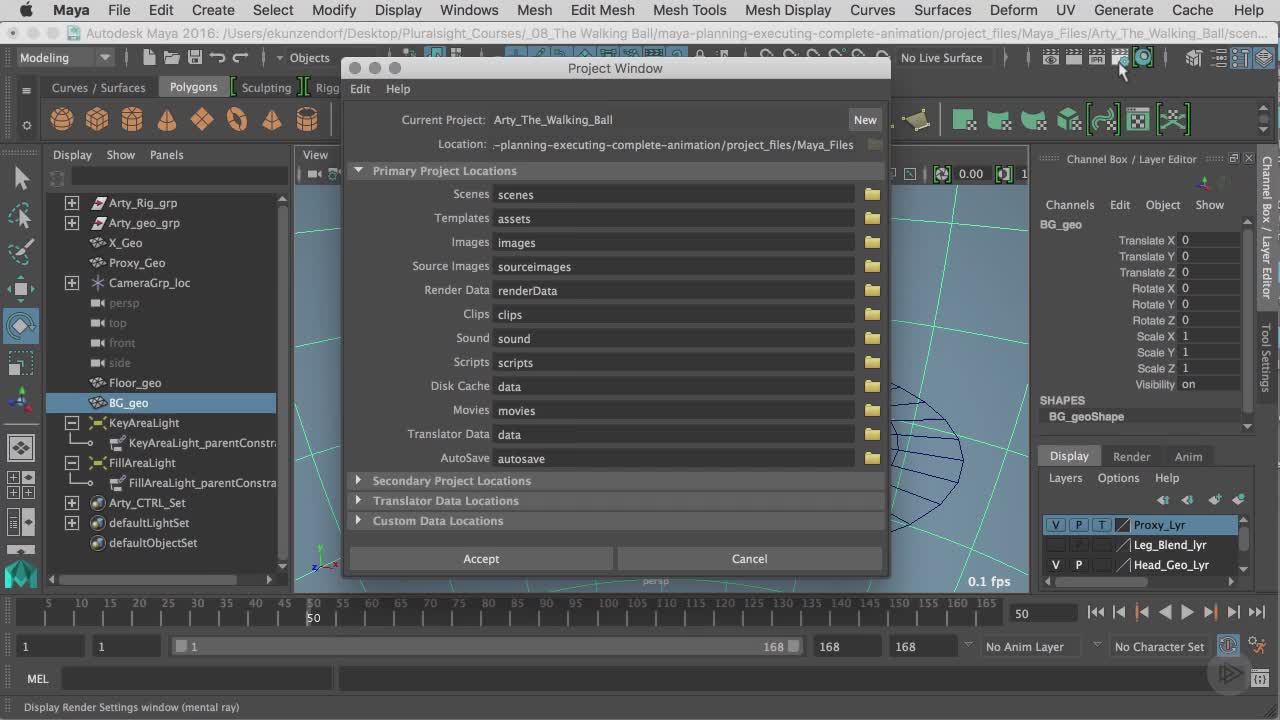Image resolution: width=1280 pixels, height=720 pixels.
Task: Toggle P playback on Proxy_Lyr layer
Action: point(1079,525)
